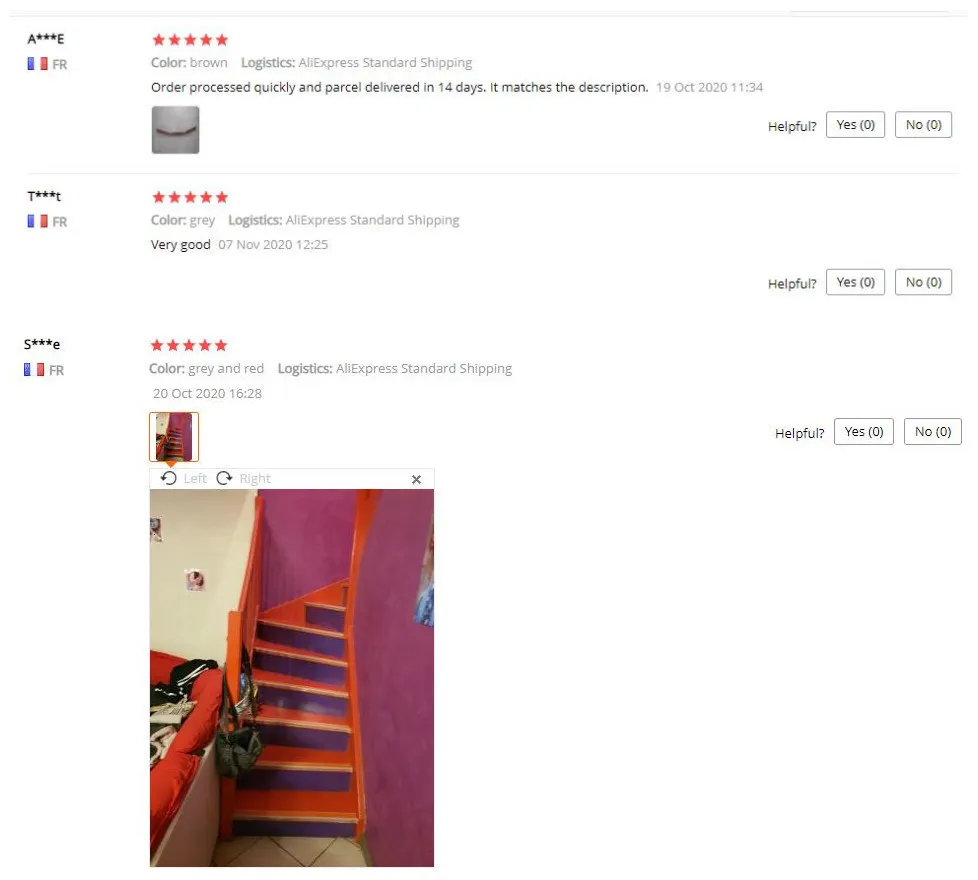This screenshot has width=978, height=880.
Task: Select S***e's staircase photo thumbnail
Action: click(174, 437)
